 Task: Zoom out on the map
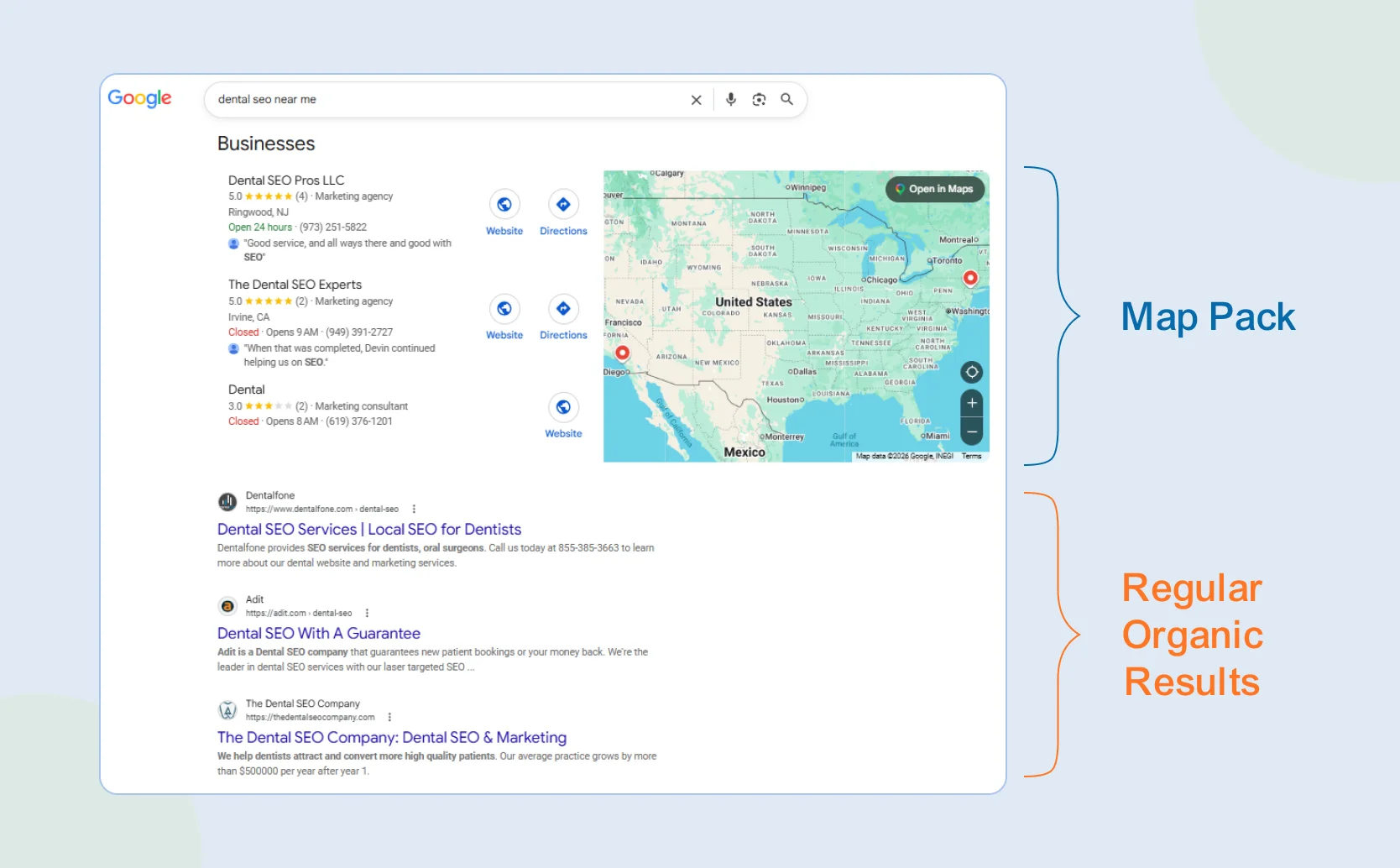[972, 432]
